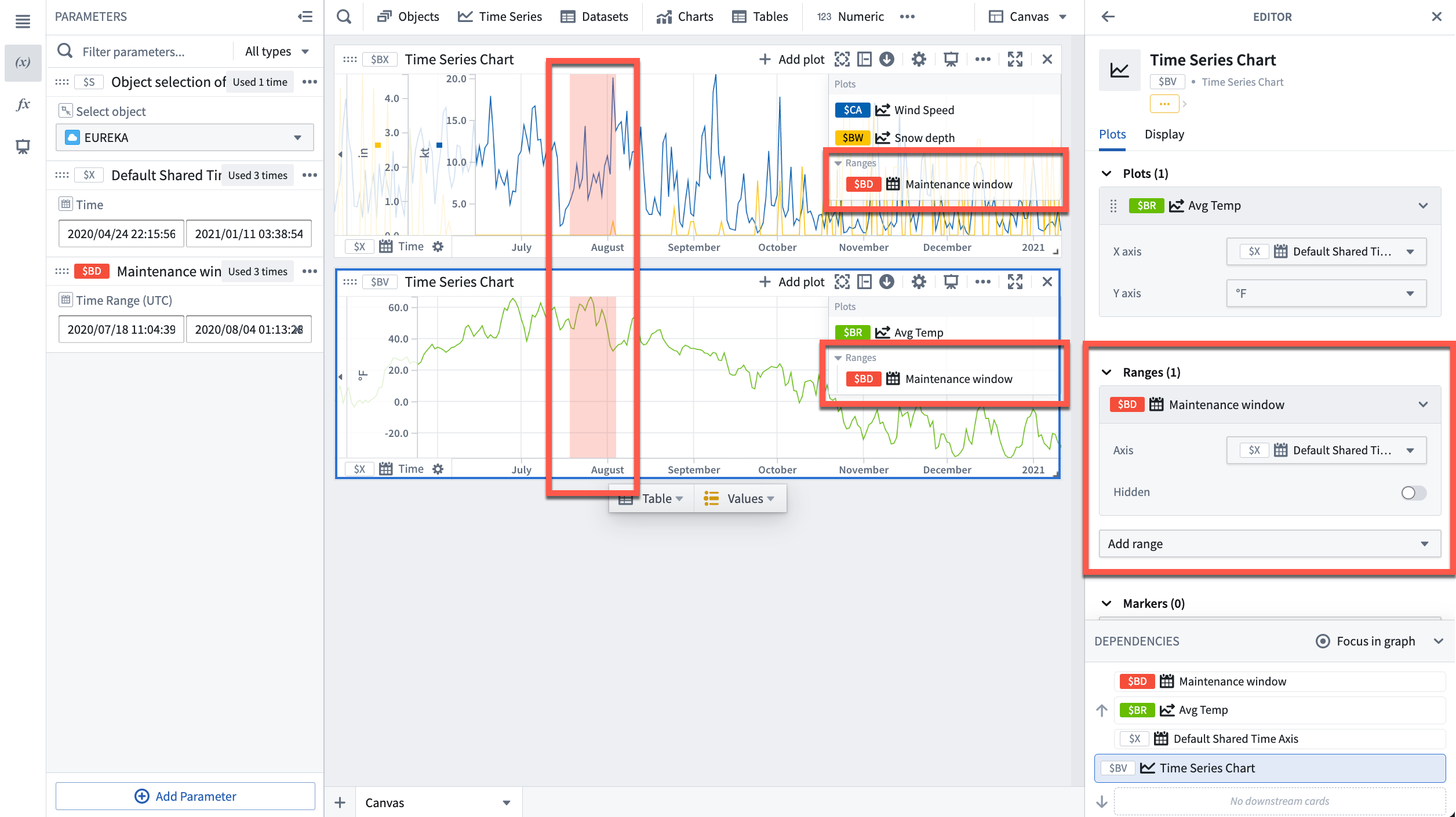Click the Table button below the charts
The width and height of the screenshot is (1456, 817).
tap(651, 498)
